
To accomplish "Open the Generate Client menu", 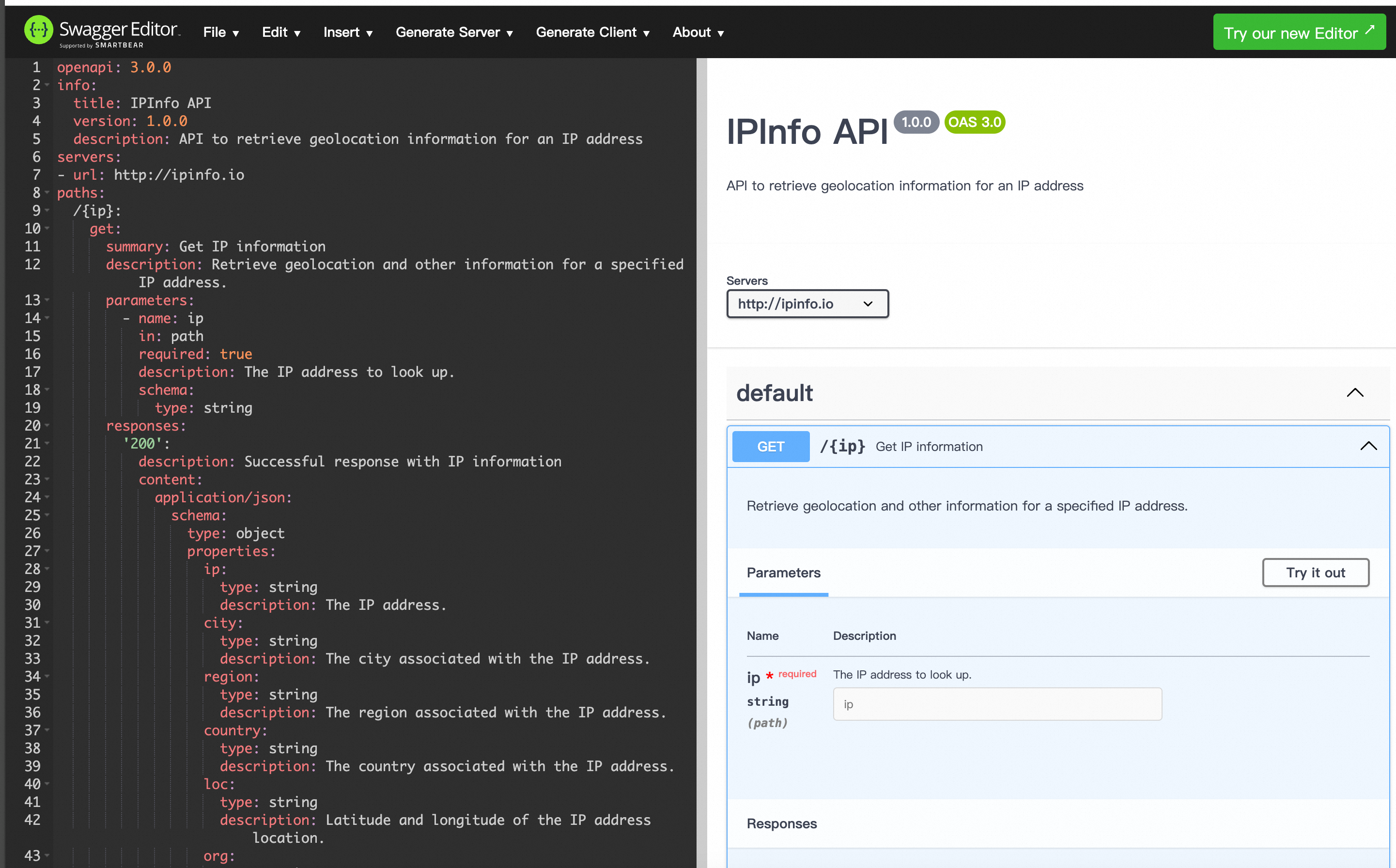I will 592,33.
